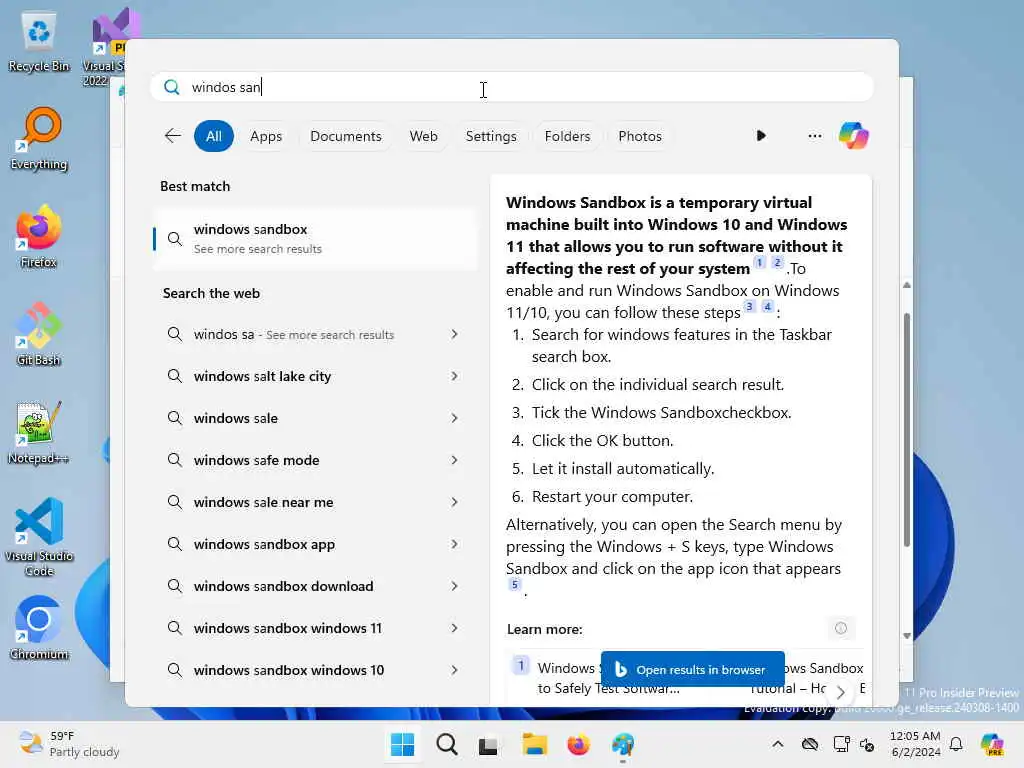Image resolution: width=1024 pixels, height=768 pixels.
Task: Click Open results in browser button
Action: (x=692, y=669)
